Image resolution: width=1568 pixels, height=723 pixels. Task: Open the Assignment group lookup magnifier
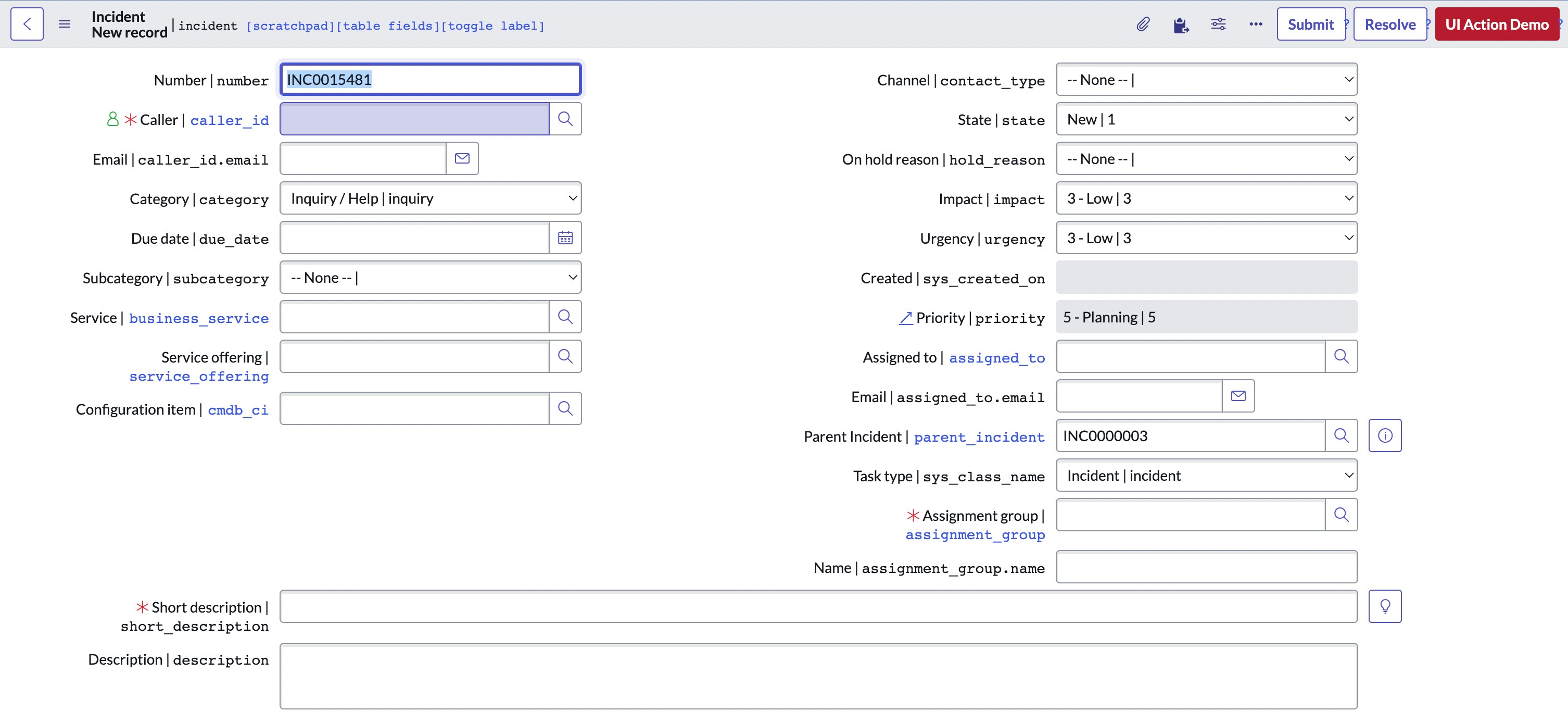click(x=1342, y=515)
